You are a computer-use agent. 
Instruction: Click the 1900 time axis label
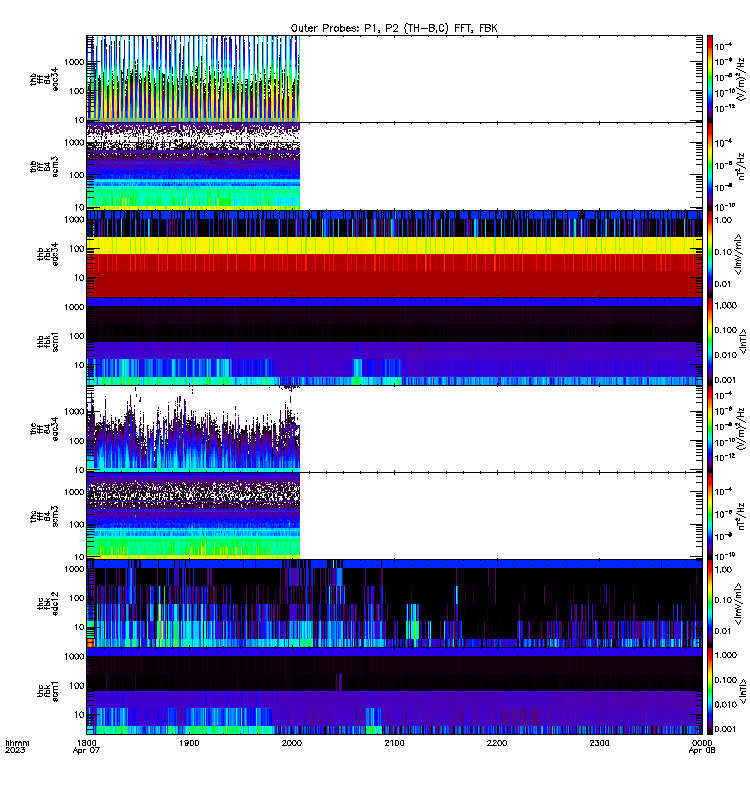click(x=189, y=743)
